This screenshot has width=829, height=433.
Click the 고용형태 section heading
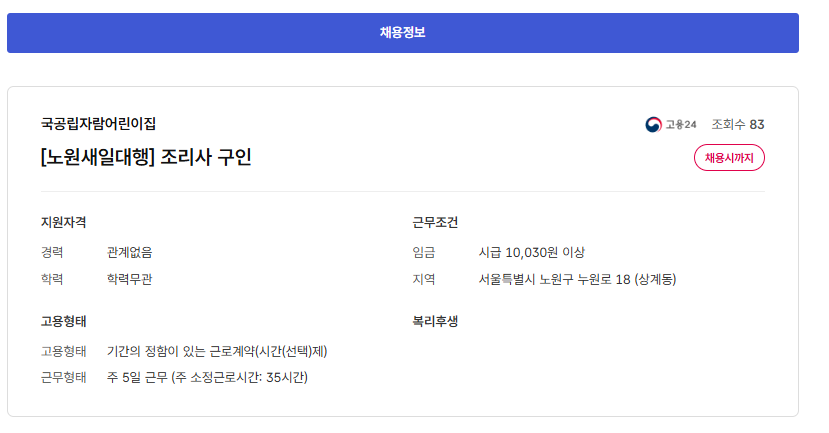[x=62, y=322]
